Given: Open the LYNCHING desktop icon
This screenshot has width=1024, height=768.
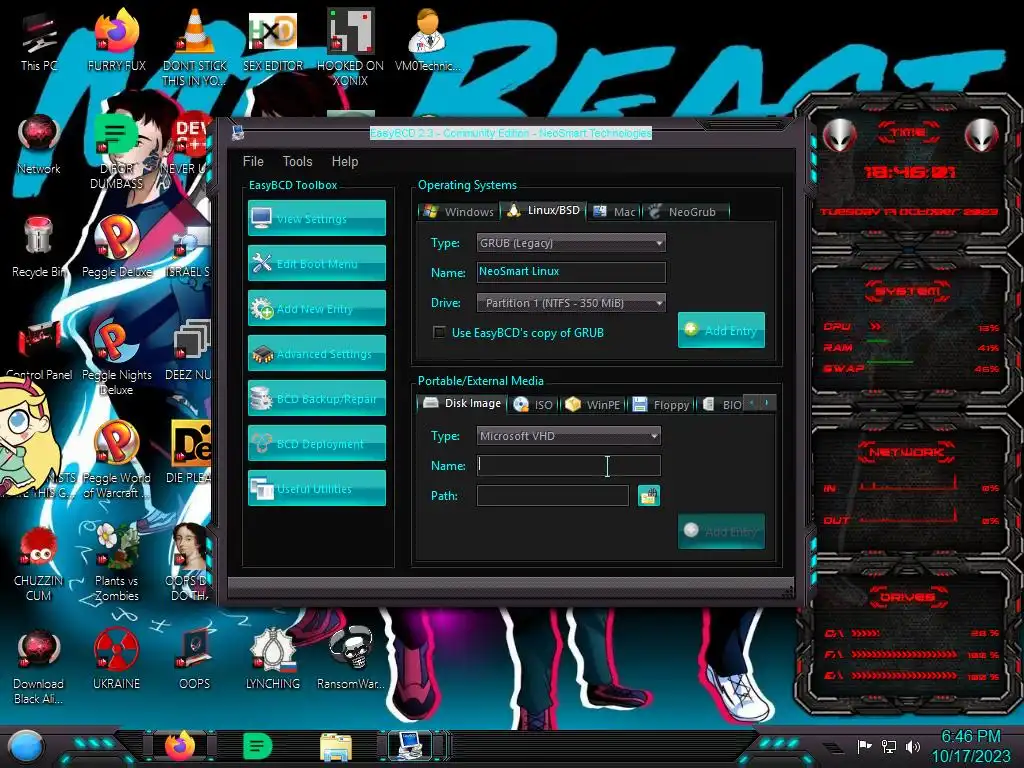Looking at the screenshot, I should [x=273, y=660].
